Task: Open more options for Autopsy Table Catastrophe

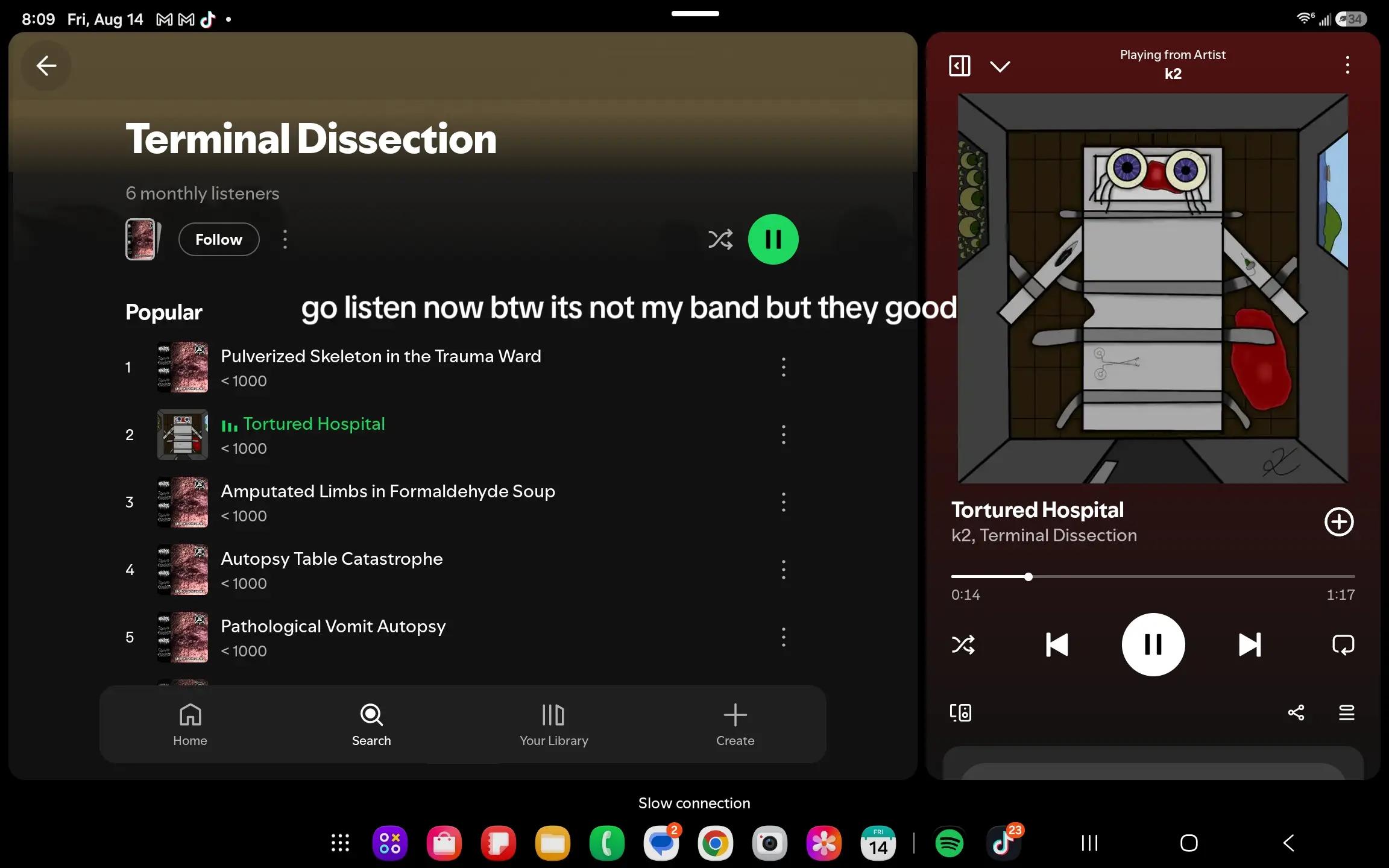Action: [784, 570]
